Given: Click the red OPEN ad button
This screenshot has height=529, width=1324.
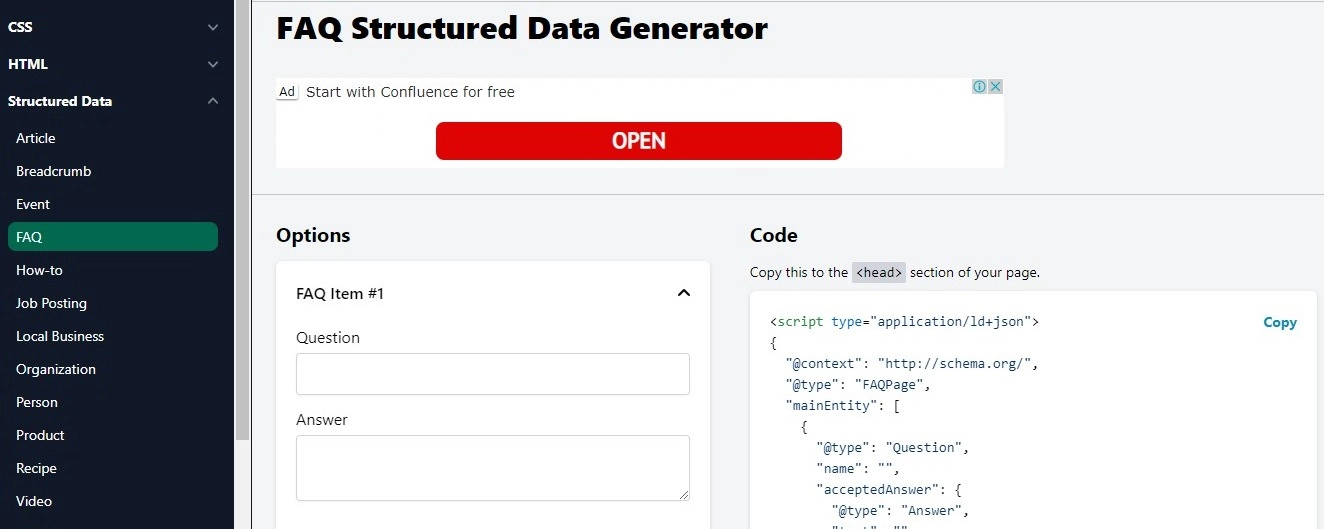Looking at the screenshot, I should pos(639,141).
